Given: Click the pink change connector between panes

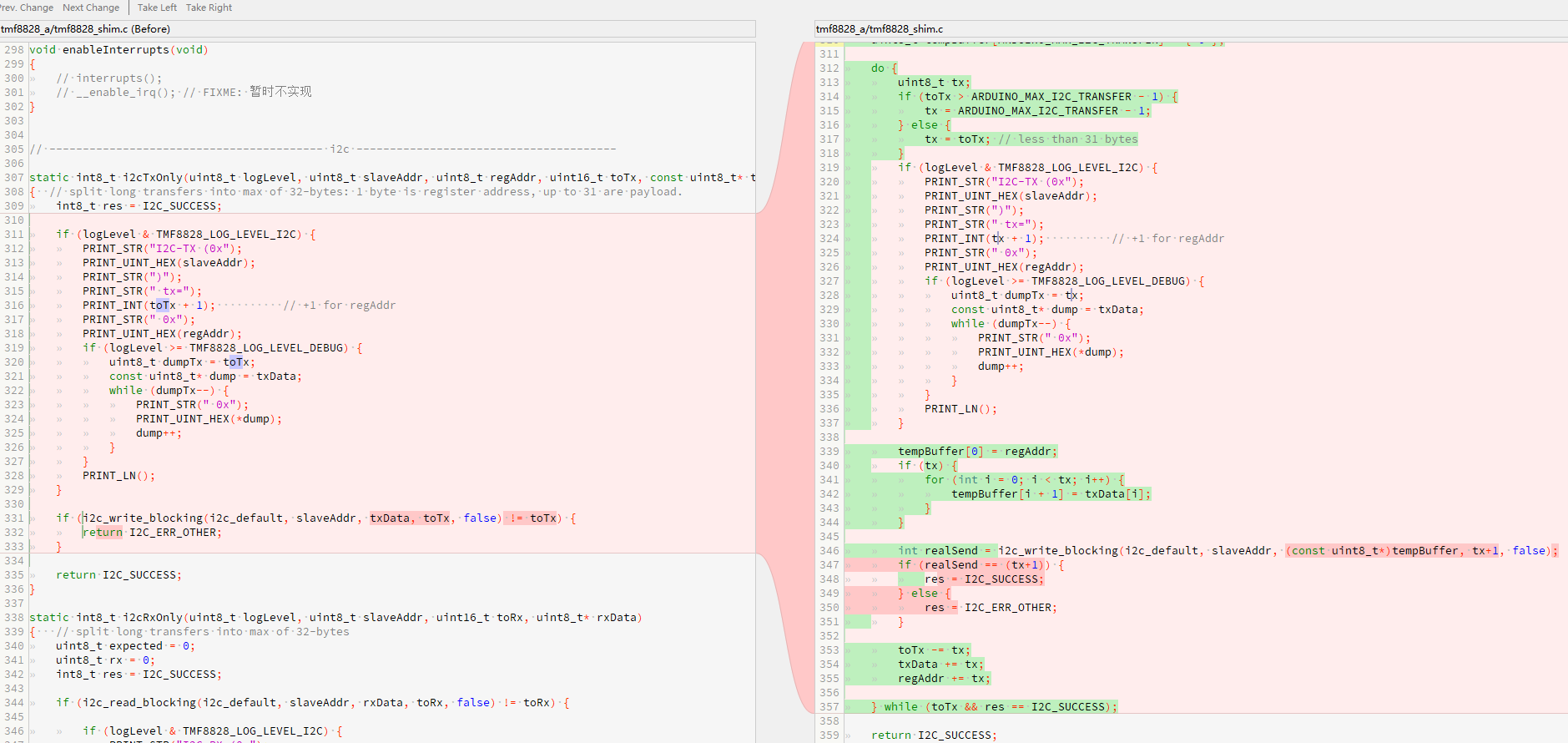Looking at the screenshot, I should (784, 376).
